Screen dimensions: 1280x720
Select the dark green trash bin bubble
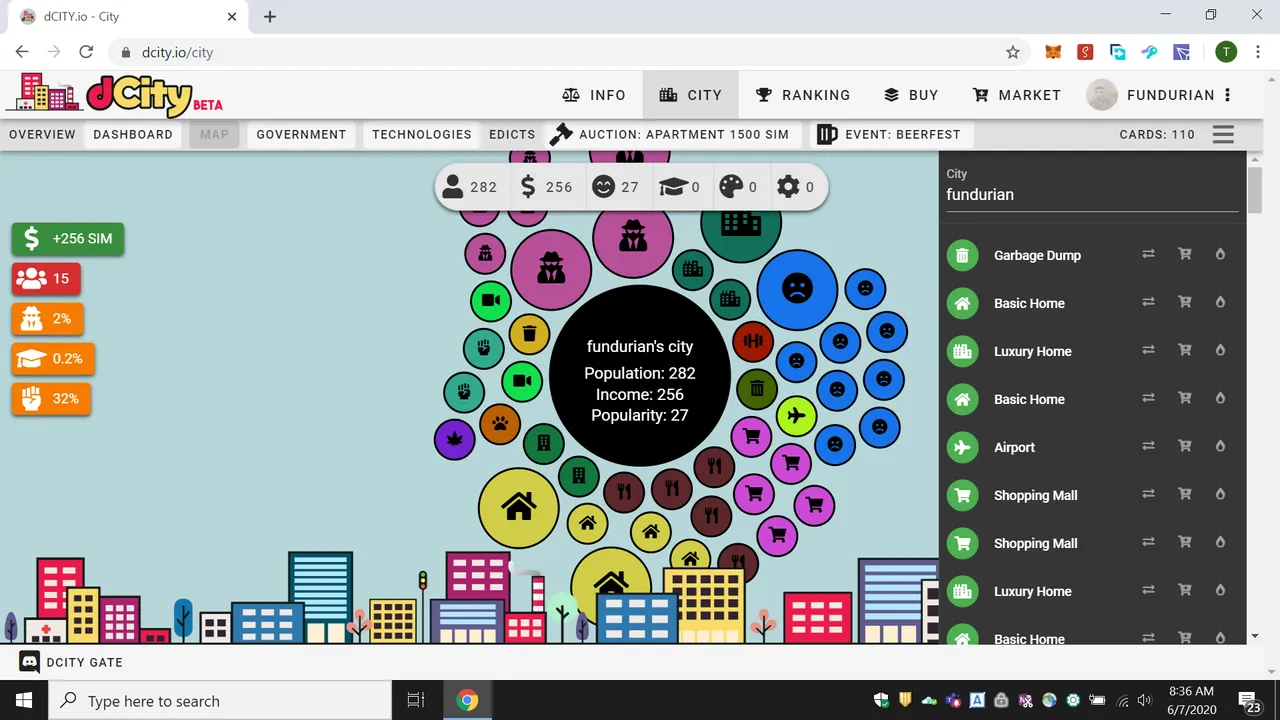point(757,389)
